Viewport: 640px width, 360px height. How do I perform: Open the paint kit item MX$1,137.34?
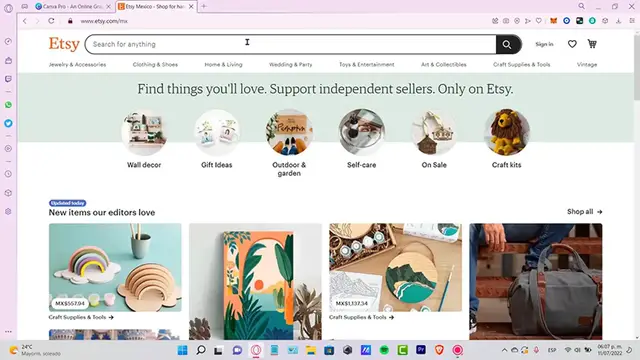tap(396, 267)
